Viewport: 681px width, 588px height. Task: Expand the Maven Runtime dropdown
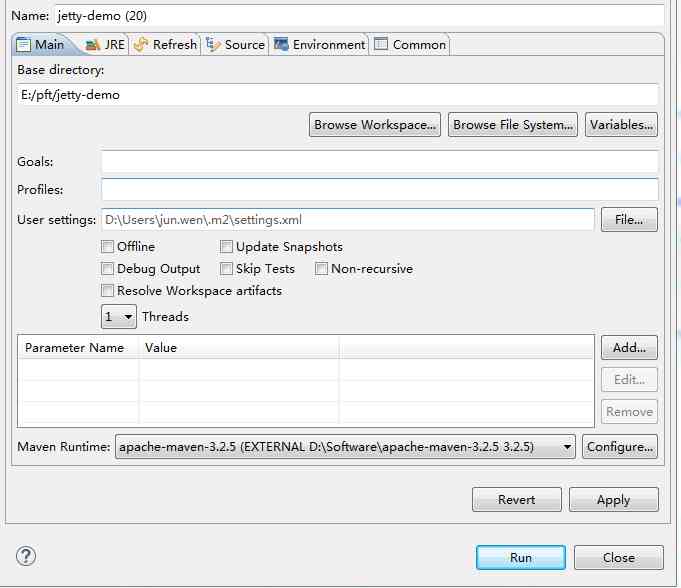coord(567,447)
